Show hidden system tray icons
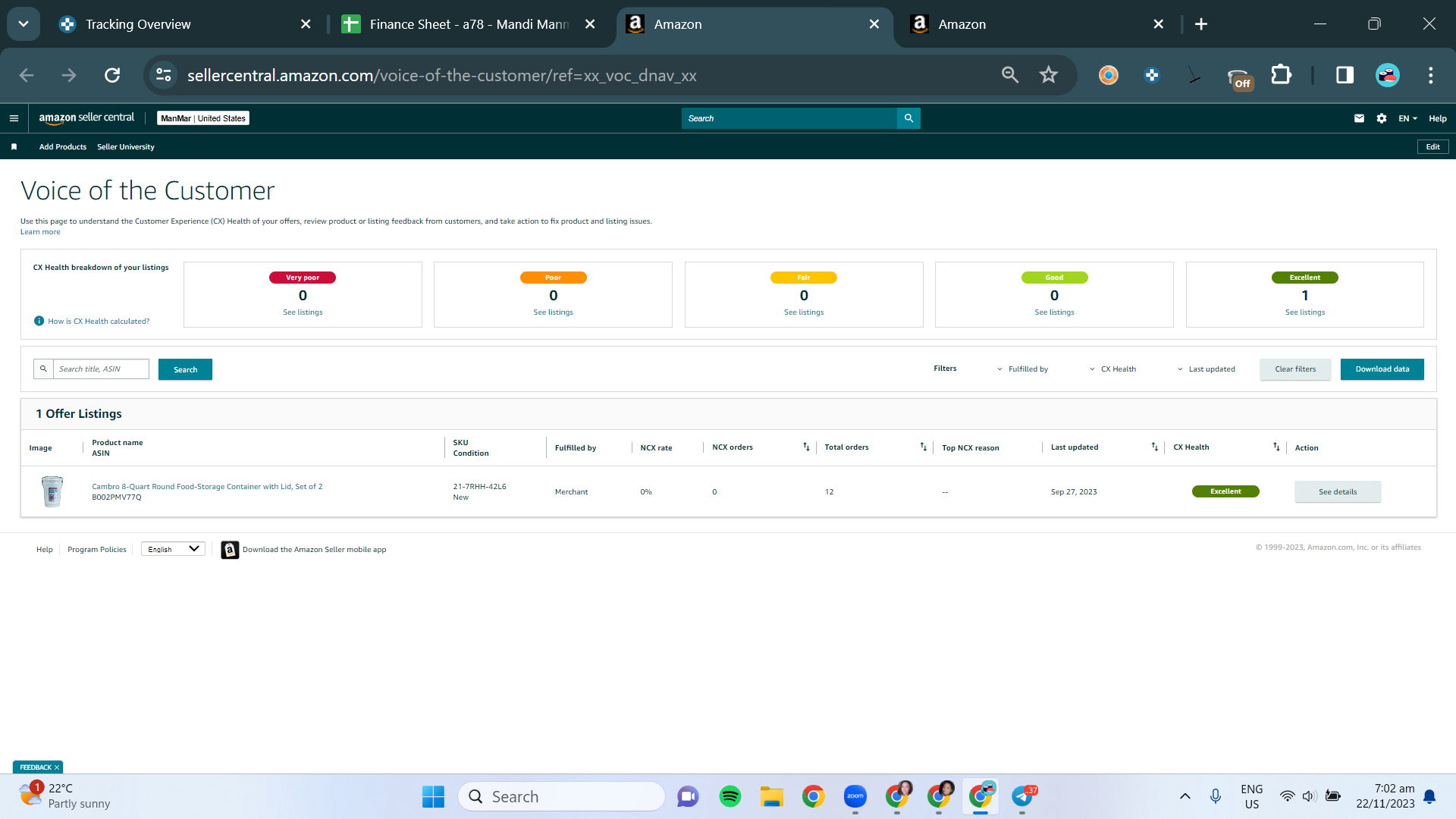Screen dimensions: 1456x819 tap(1185, 796)
